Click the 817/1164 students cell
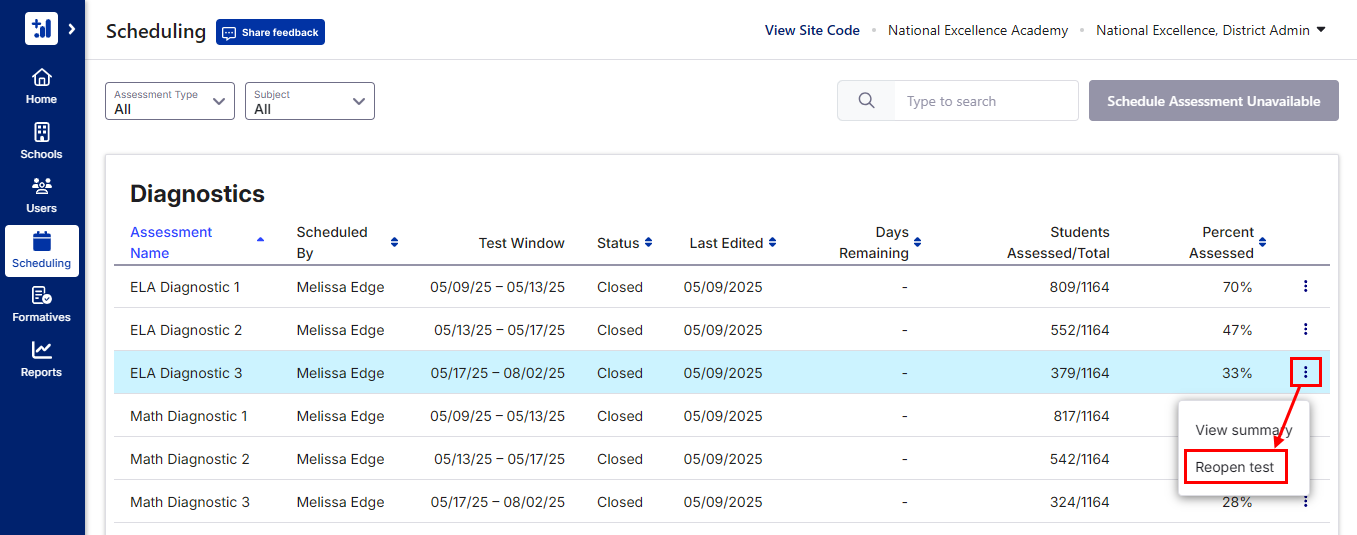 pyautogui.click(x=1080, y=416)
